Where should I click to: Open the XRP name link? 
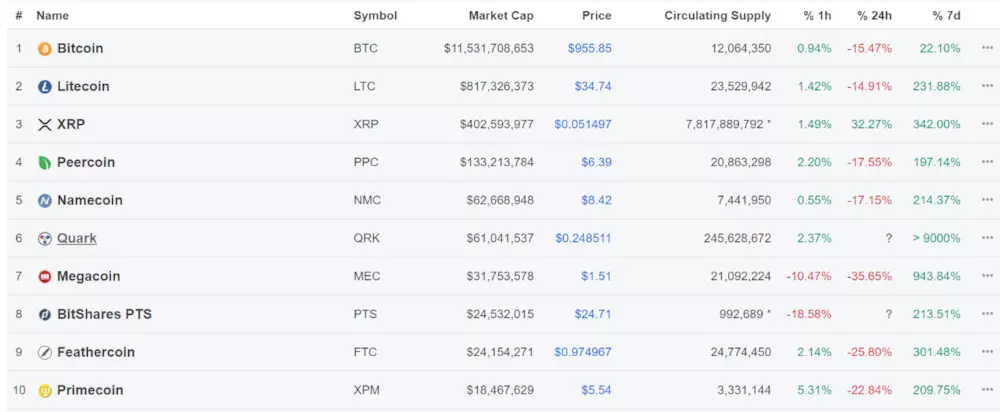tap(71, 124)
